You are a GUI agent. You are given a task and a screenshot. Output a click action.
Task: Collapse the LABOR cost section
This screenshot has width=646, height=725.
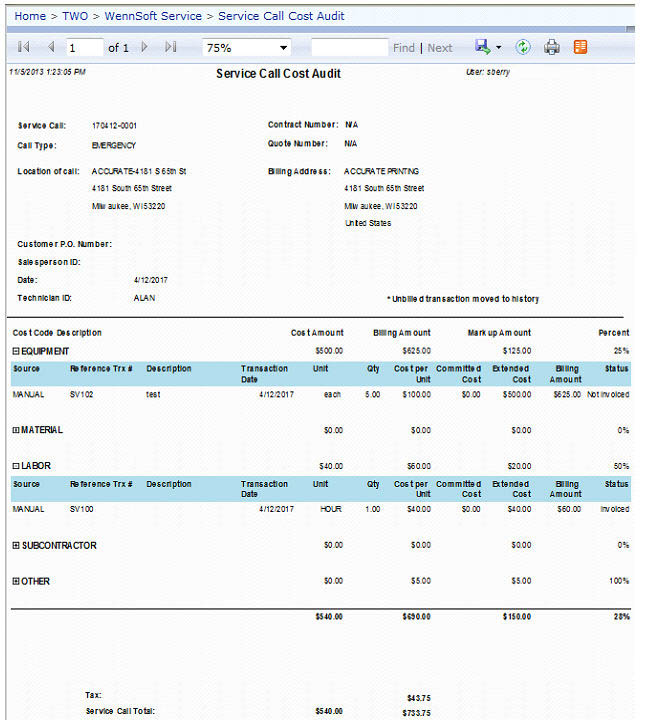coord(16,466)
